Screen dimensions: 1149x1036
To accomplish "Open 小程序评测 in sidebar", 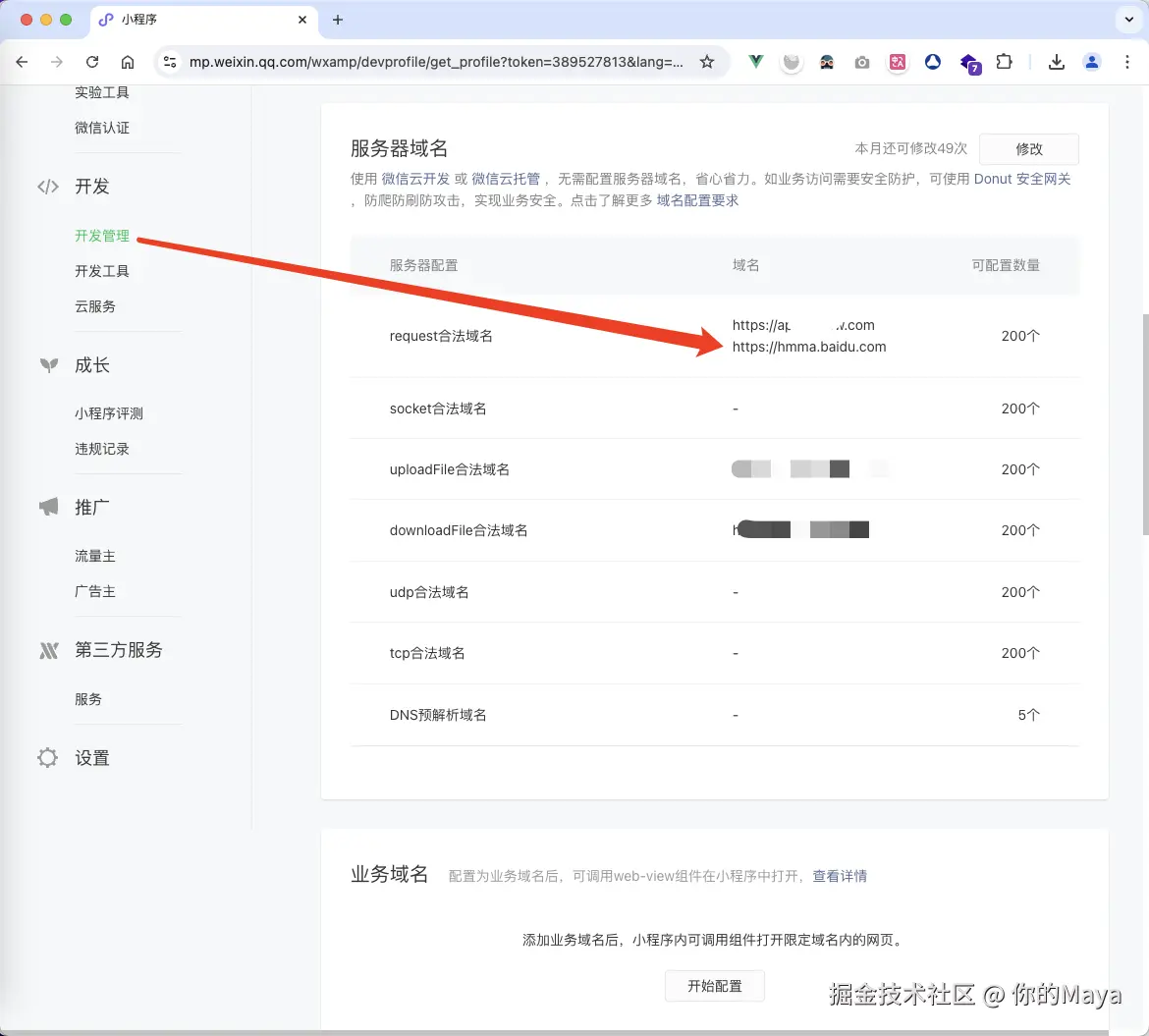I will tap(108, 413).
